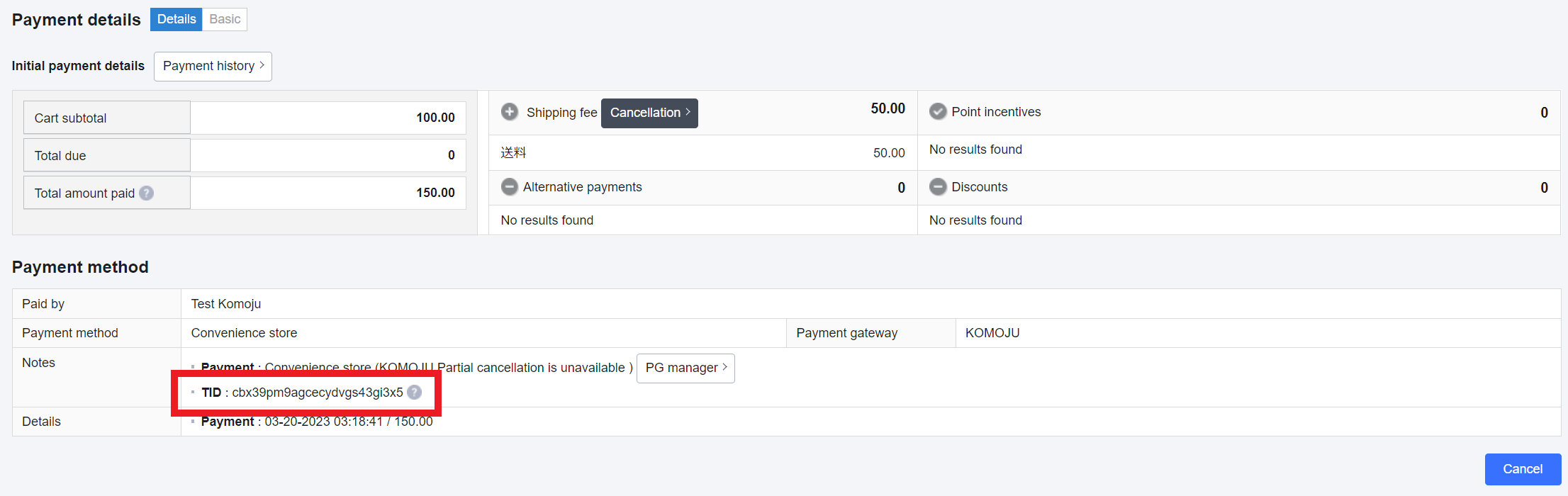Viewport: 1568px width, 496px height.
Task: Click the minus icon beside Discounts
Action: click(x=938, y=187)
